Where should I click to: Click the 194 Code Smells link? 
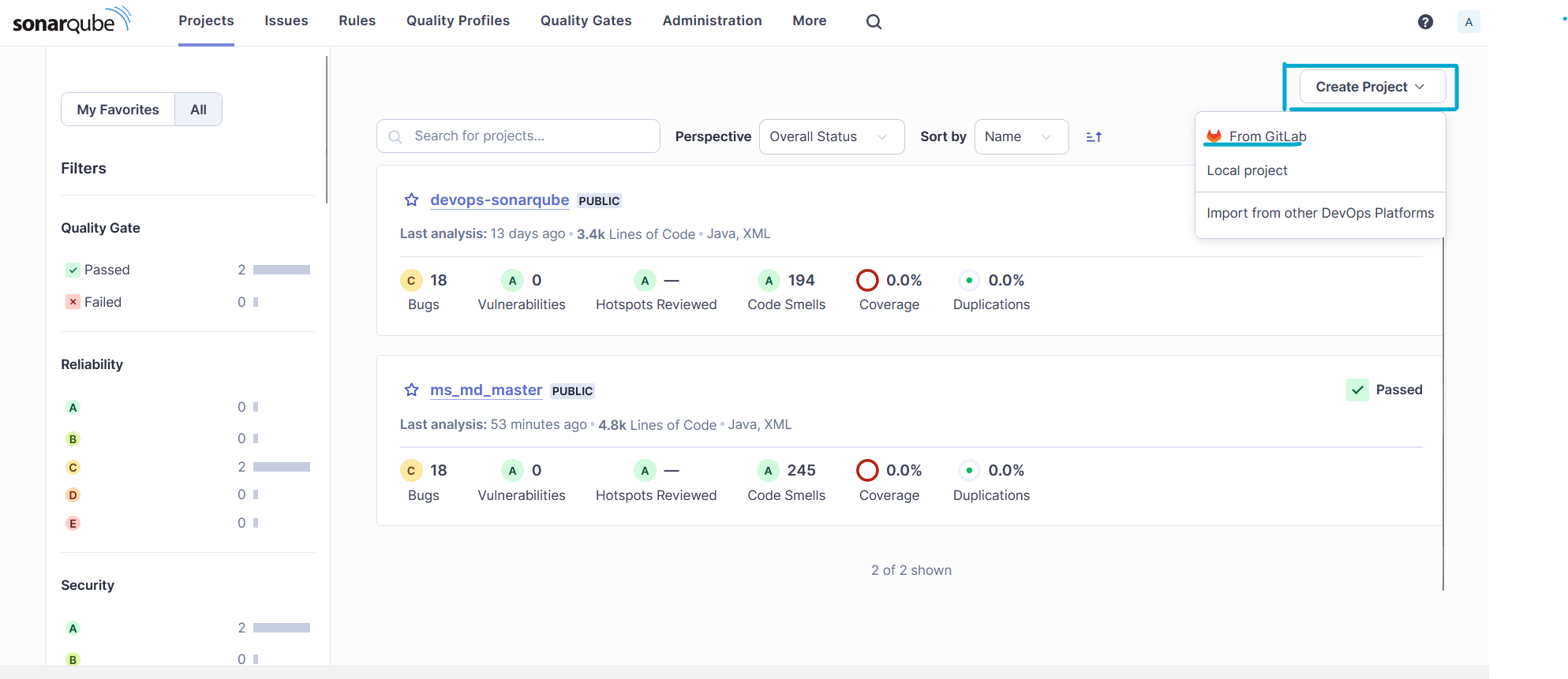pos(801,281)
